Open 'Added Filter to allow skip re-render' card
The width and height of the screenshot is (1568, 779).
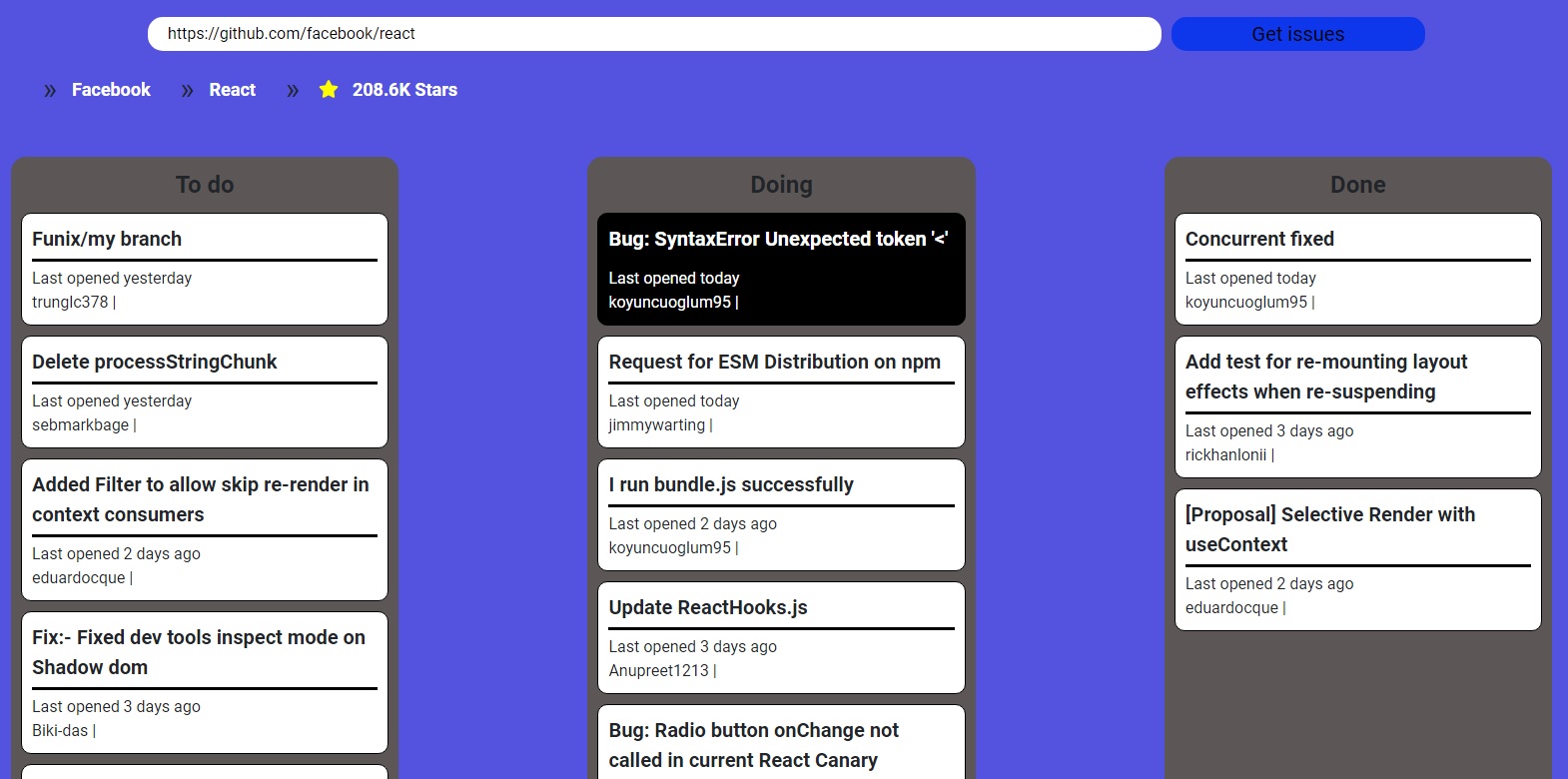click(205, 529)
